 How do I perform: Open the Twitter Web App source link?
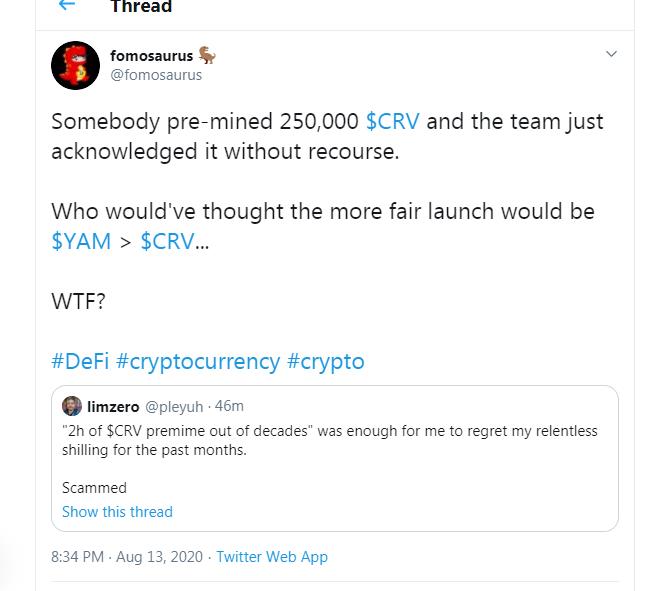point(272,557)
